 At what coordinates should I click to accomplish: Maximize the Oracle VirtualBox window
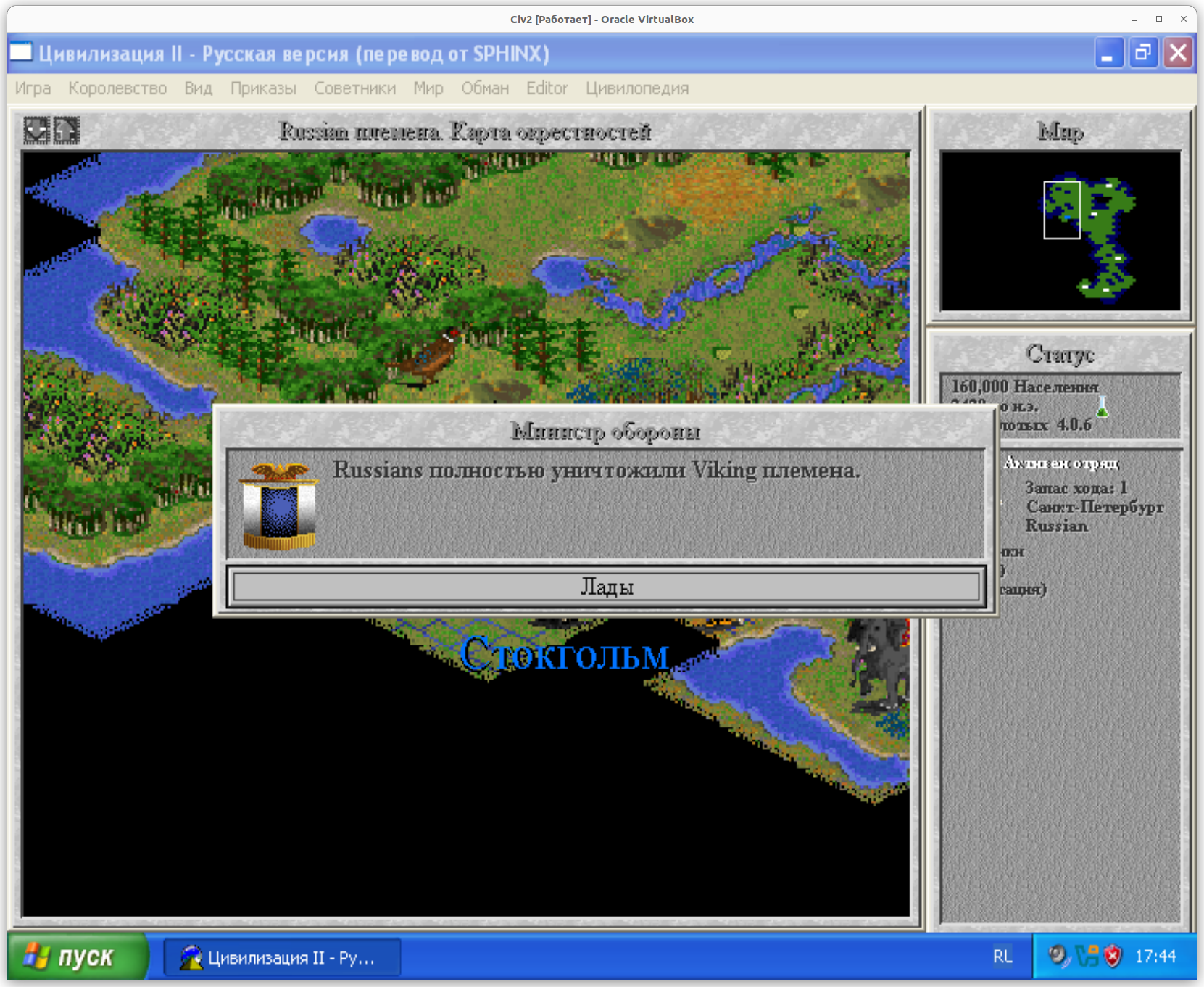click(x=1159, y=19)
